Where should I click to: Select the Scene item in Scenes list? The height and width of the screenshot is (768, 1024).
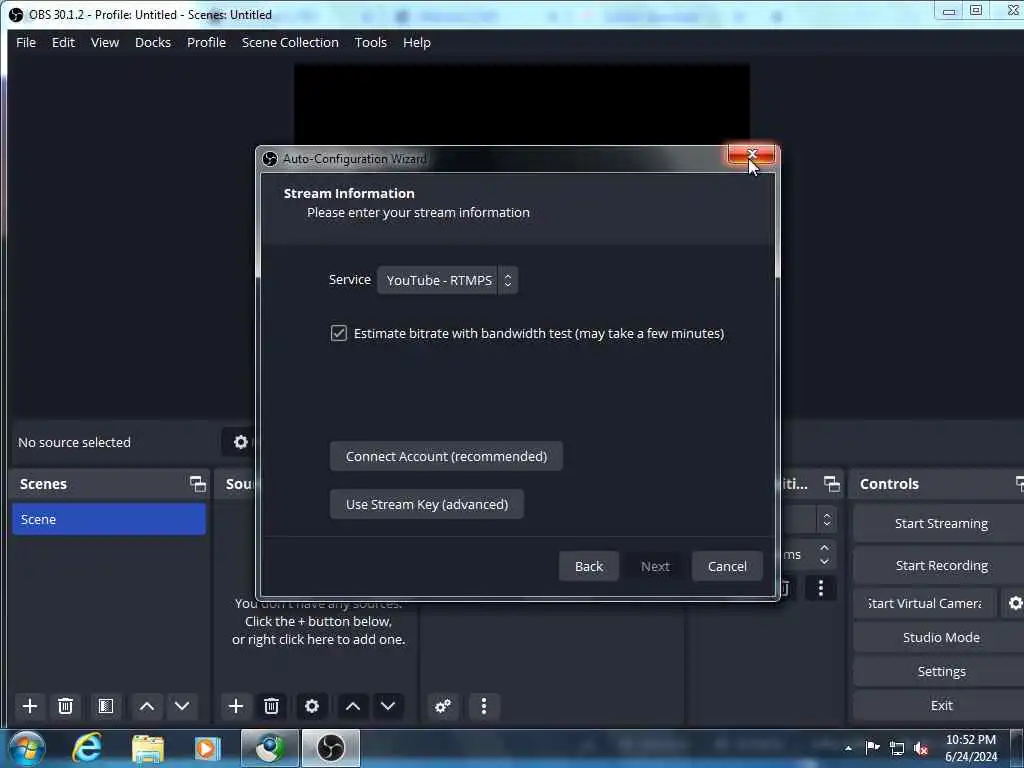109,519
